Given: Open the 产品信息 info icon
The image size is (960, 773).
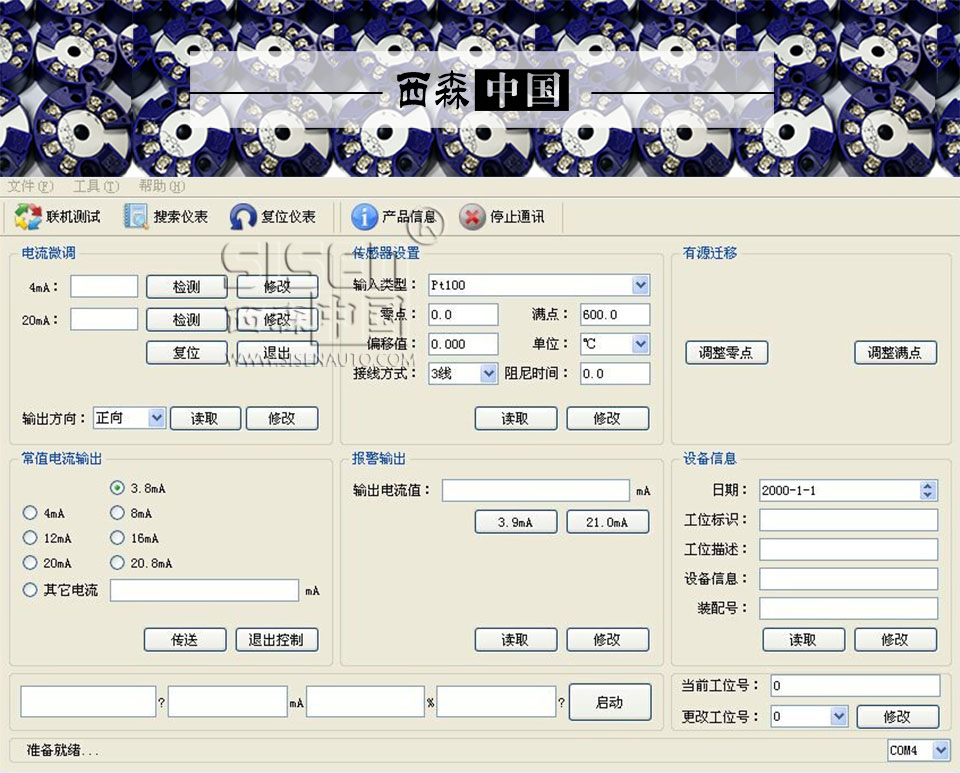Looking at the screenshot, I should [364, 217].
